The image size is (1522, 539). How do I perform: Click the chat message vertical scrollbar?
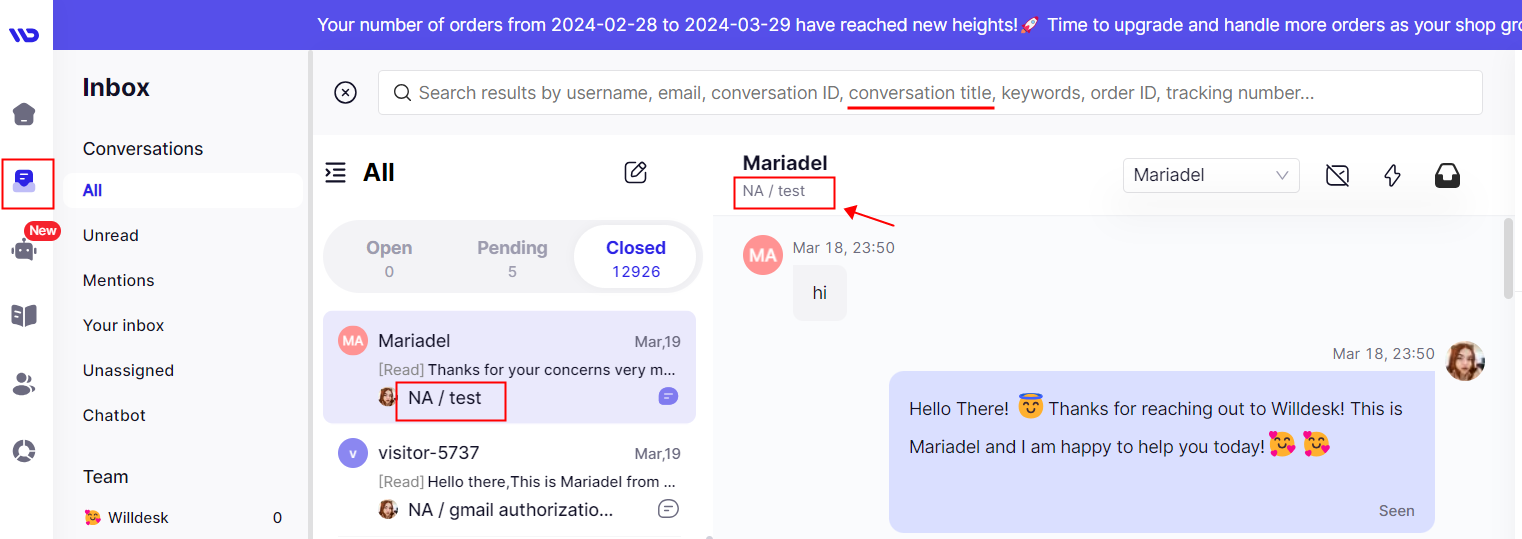tap(1508, 258)
